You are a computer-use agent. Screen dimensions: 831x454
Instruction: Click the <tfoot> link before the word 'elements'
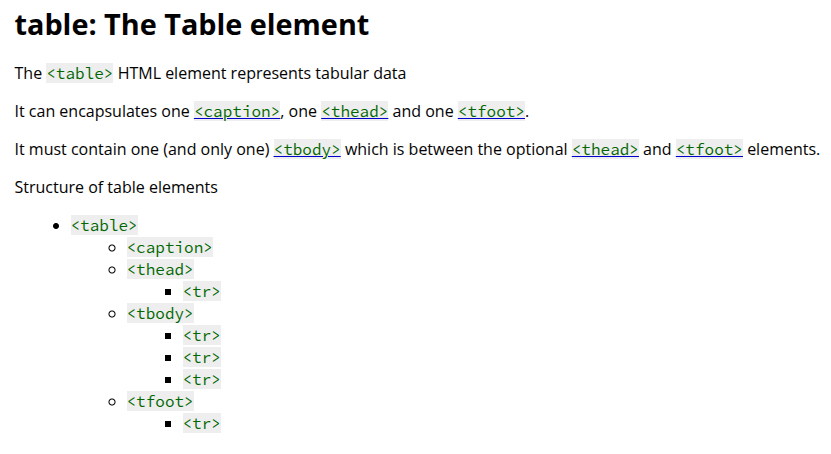(x=709, y=150)
